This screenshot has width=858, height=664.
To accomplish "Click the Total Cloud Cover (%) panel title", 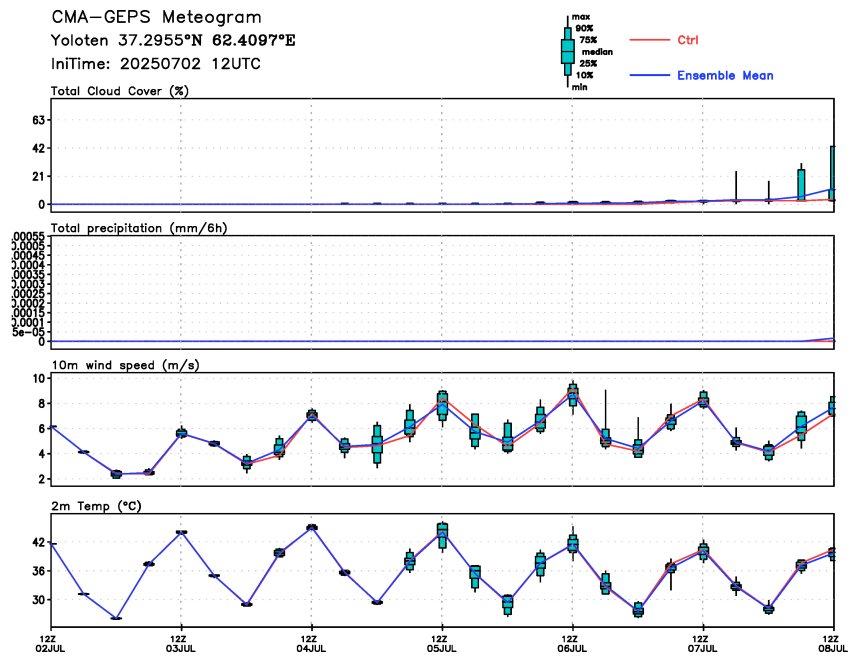I will tap(120, 91).
